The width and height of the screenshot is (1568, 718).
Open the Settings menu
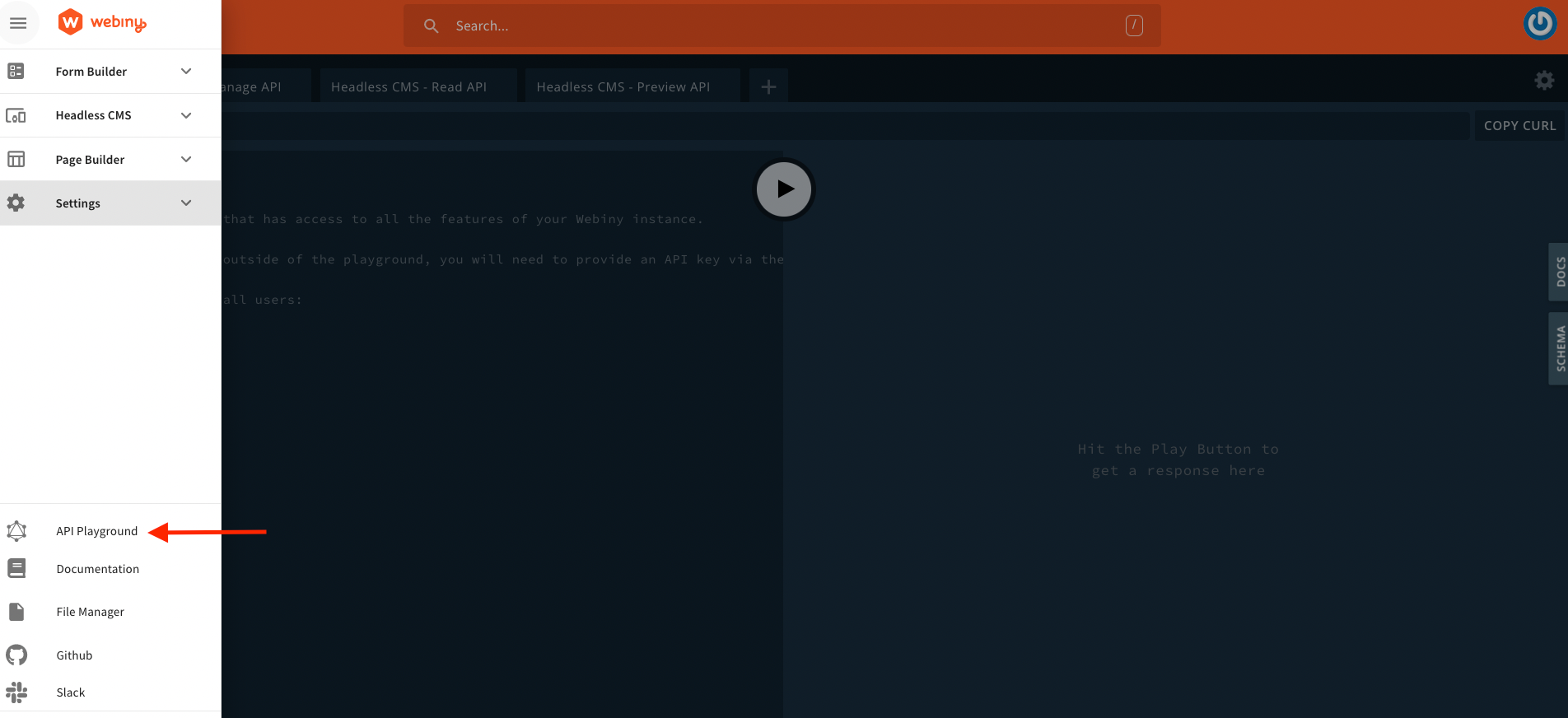[x=110, y=203]
